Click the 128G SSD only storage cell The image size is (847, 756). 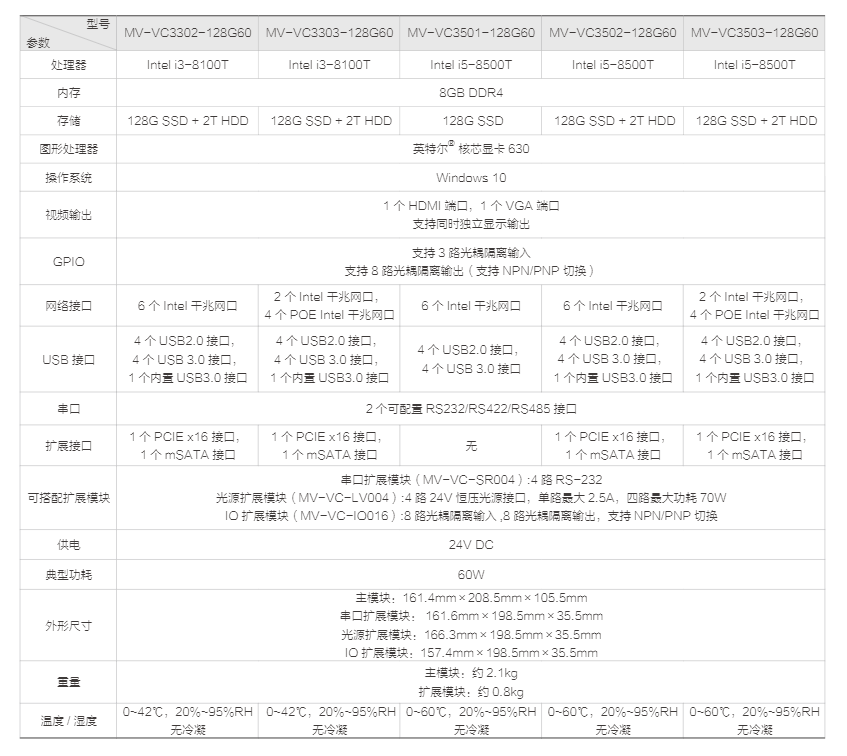tap(471, 120)
